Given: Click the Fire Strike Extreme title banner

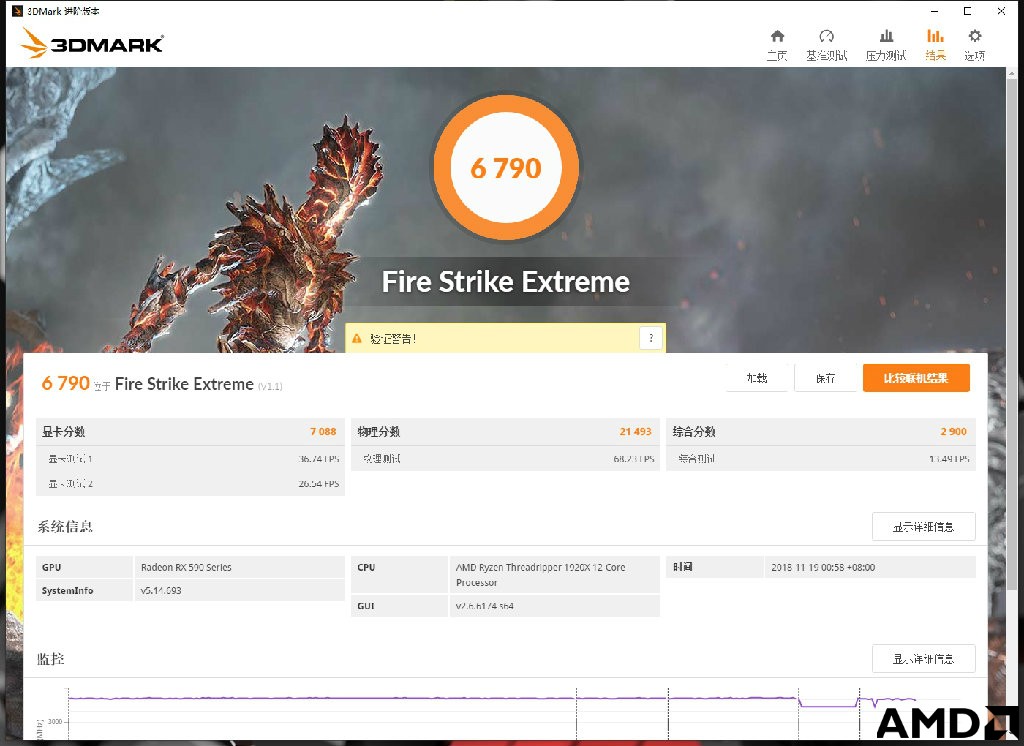Looking at the screenshot, I should [505, 282].
